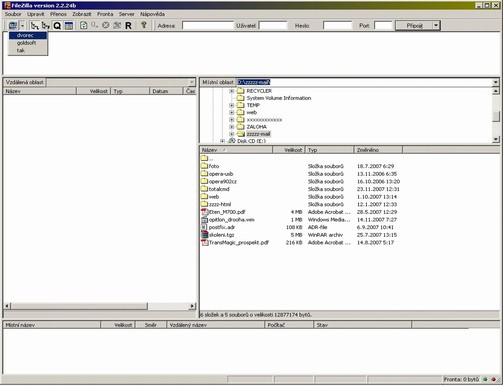The height and width of the screenshot is (386, 503).
Task: Click the Připojit button
Action: tap(414, 26)
